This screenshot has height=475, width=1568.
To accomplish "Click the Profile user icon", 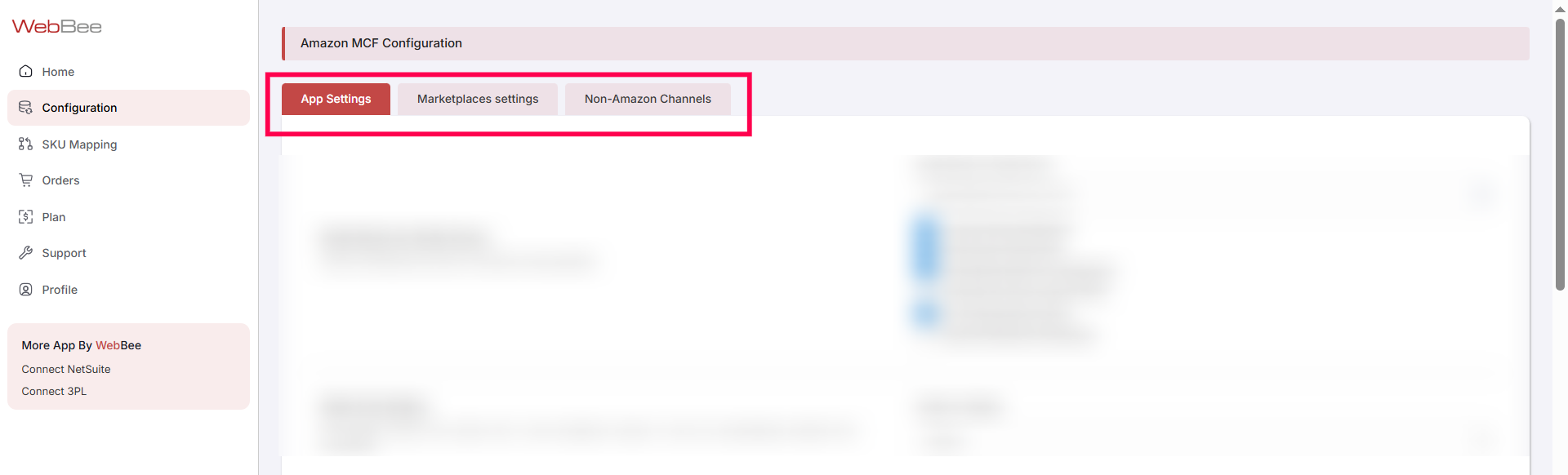I will pos(26,290).
